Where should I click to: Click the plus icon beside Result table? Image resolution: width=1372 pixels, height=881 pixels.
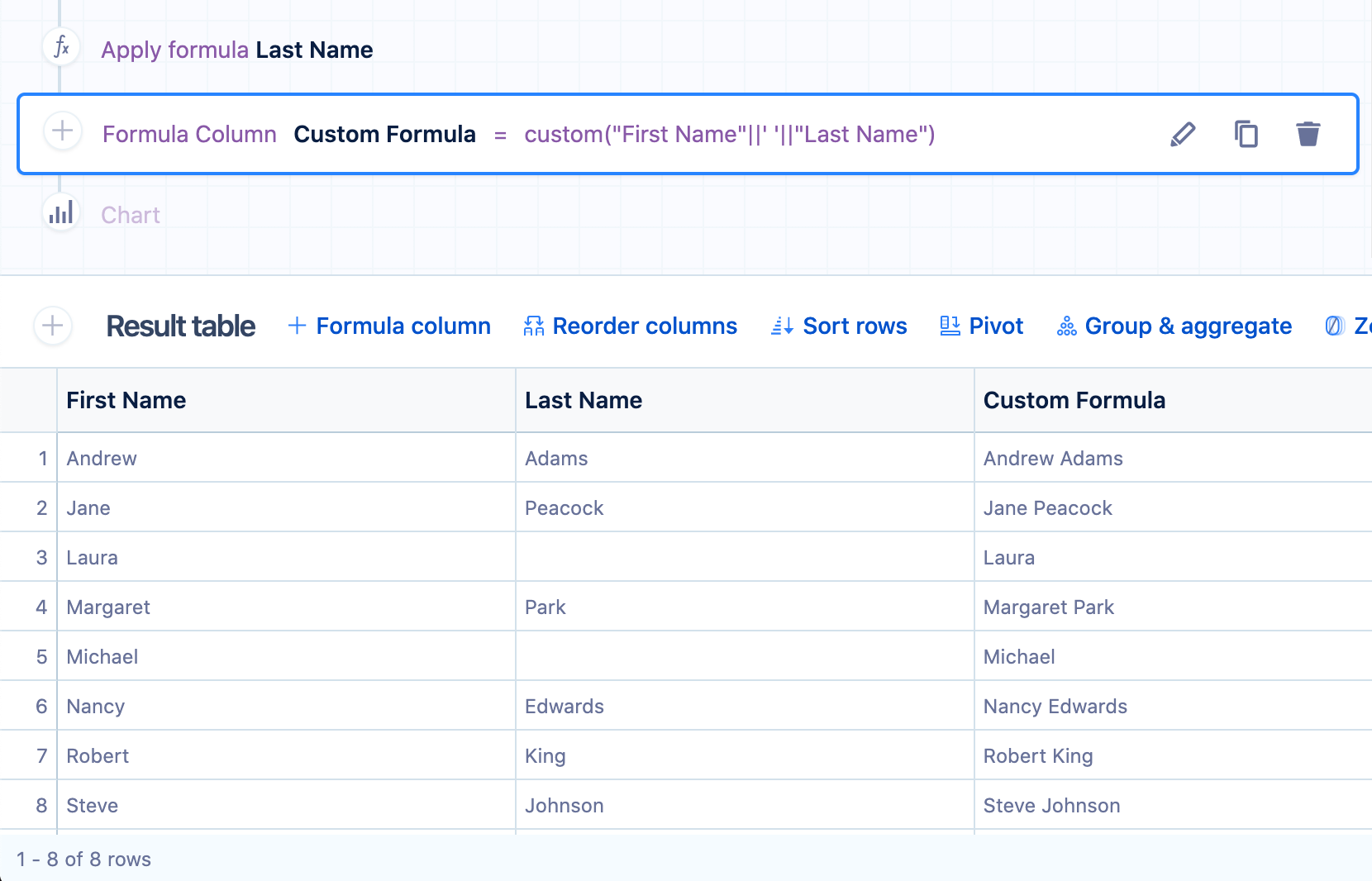(53, 326)
